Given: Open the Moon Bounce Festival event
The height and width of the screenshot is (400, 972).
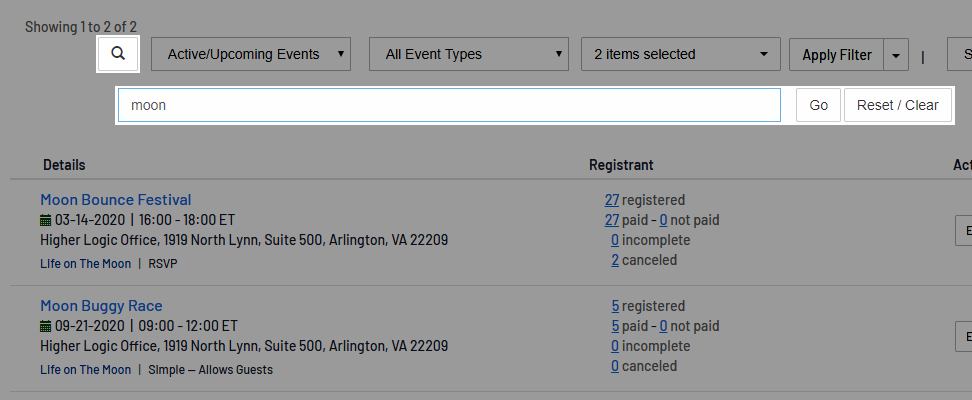Looking at the screenshot, I should pyautogui.click(x=116, y=200).
